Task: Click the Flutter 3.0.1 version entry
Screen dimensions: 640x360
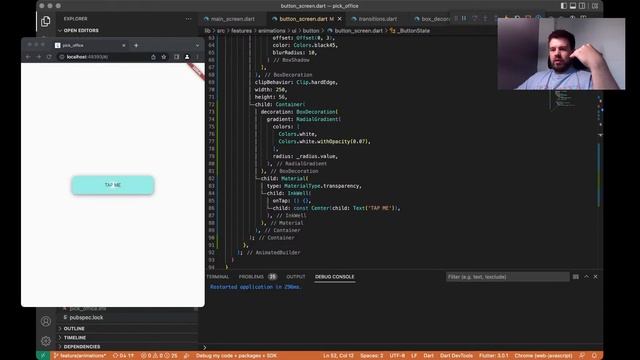Action: point(493,356)
